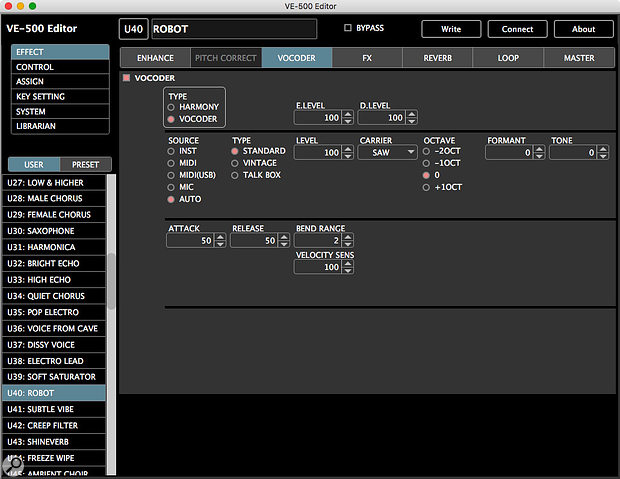Select patch U31: HARMONICA
The width and height of the screenshot is (620, 479).
pyautogui.click(x=54, y=247)
